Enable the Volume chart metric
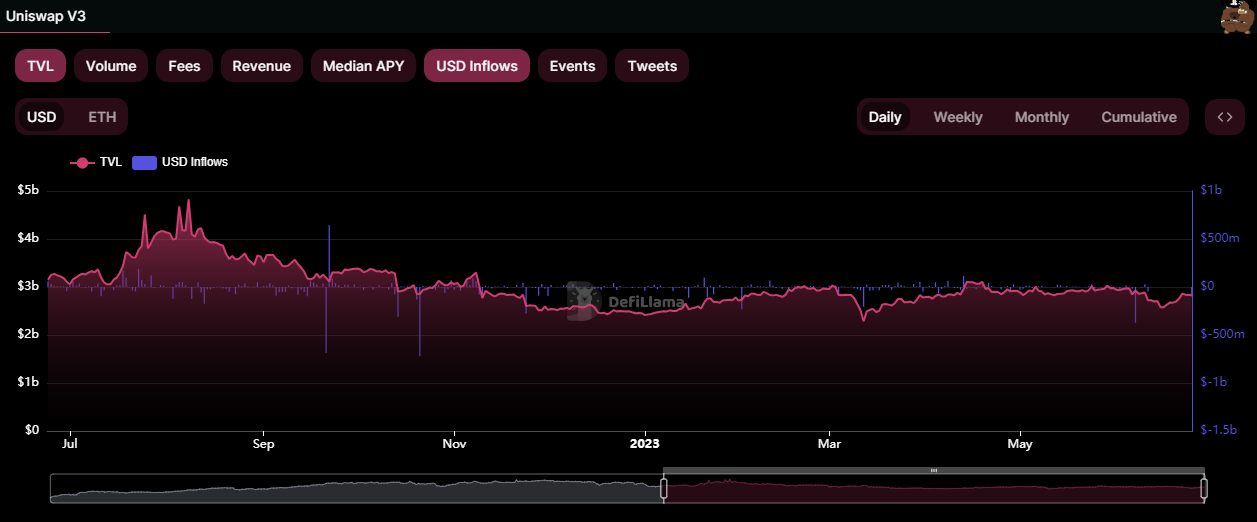 (111, 66)
